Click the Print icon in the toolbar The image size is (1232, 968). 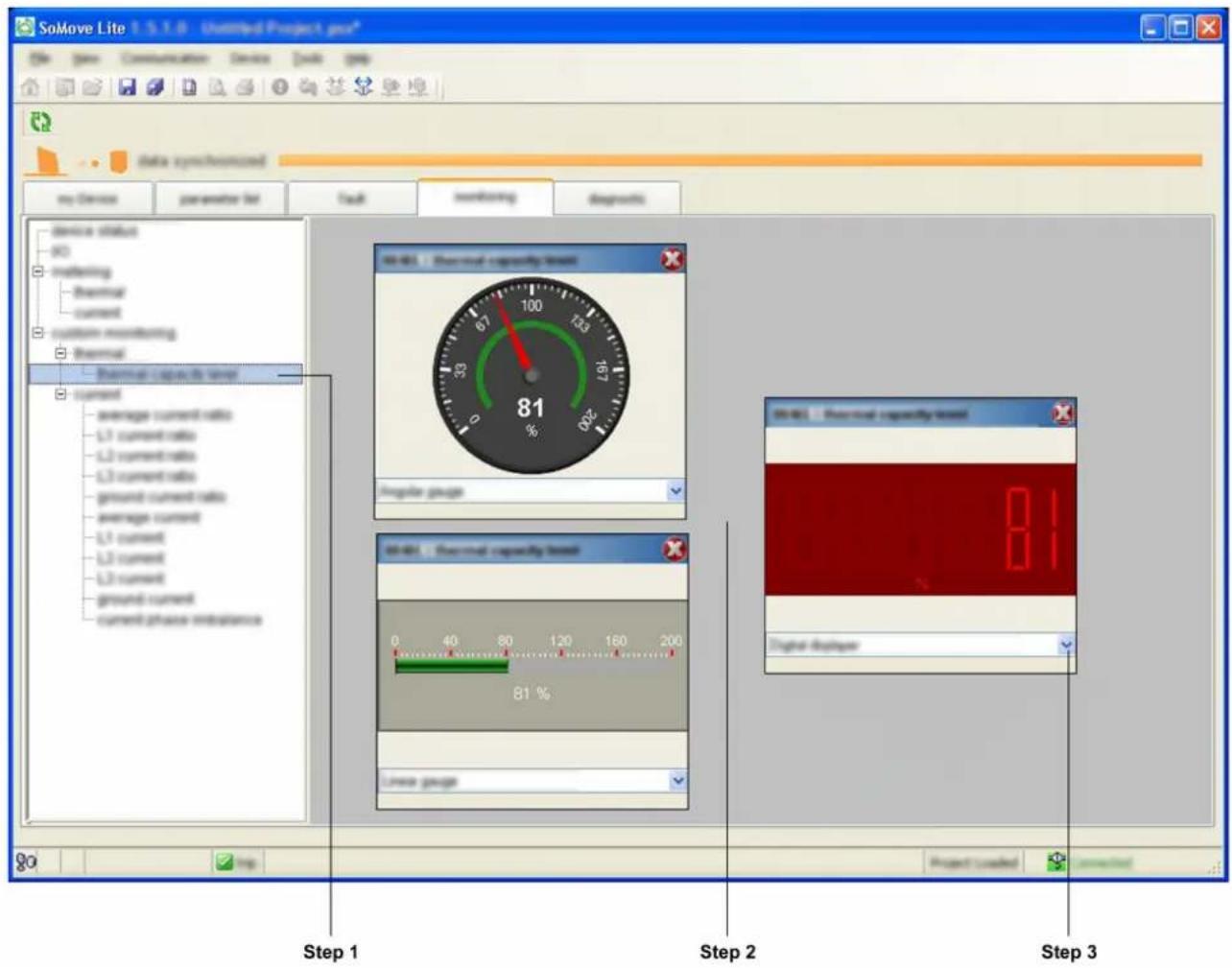tap(245, 87)
